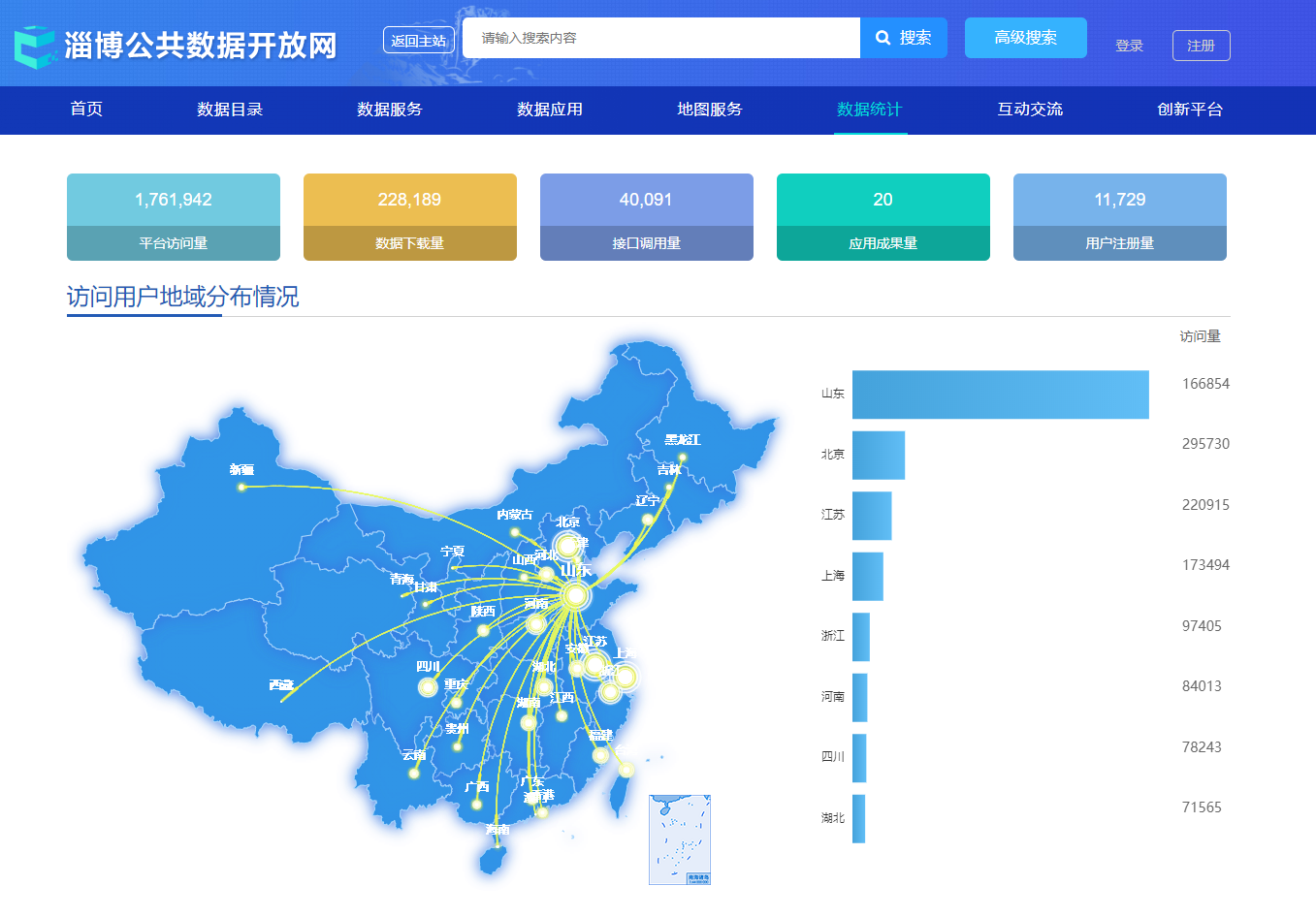
Task: Click the Sichuan circle marker on map
Action: click(428, 686)
